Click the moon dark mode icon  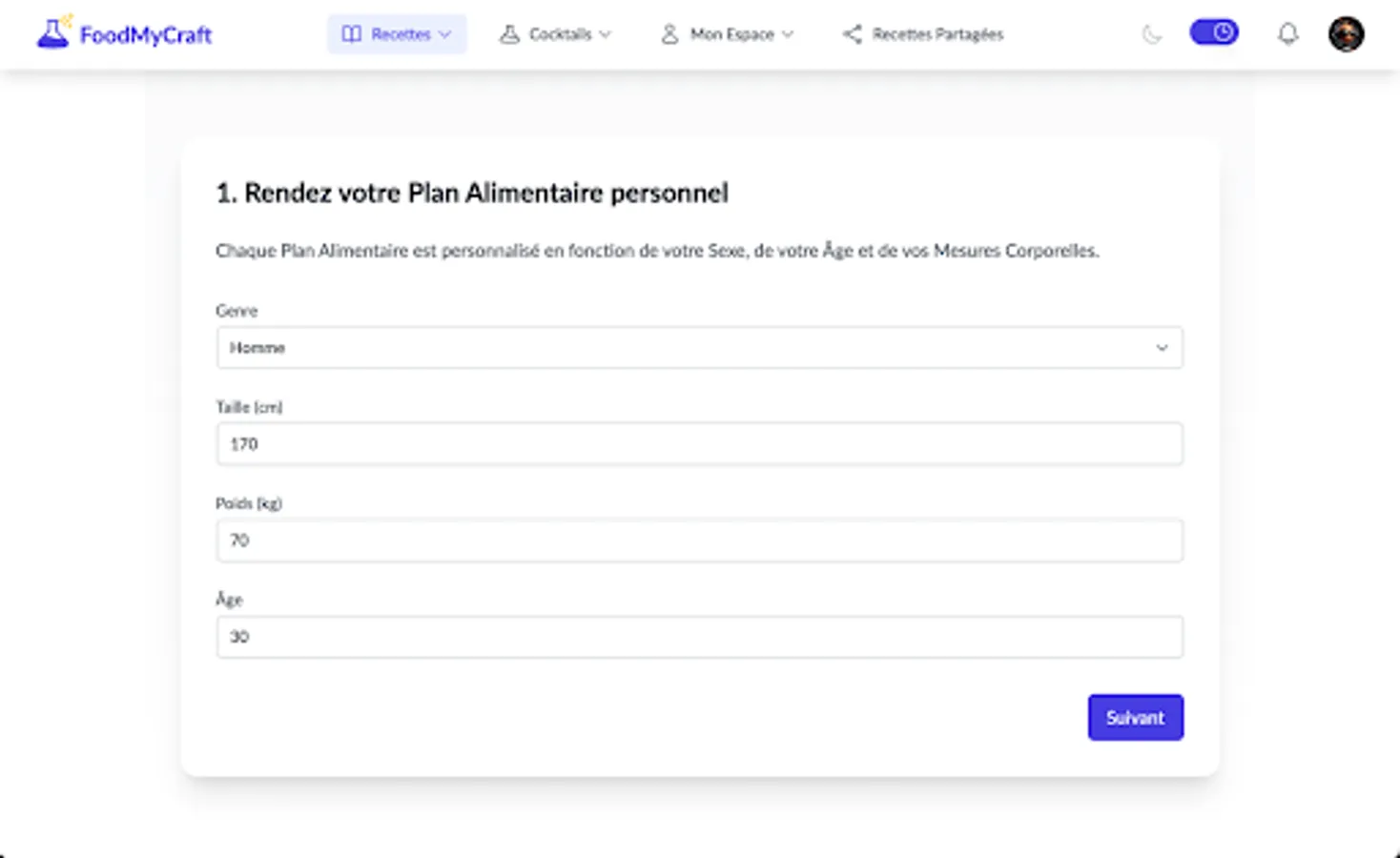click(1152, 34)
